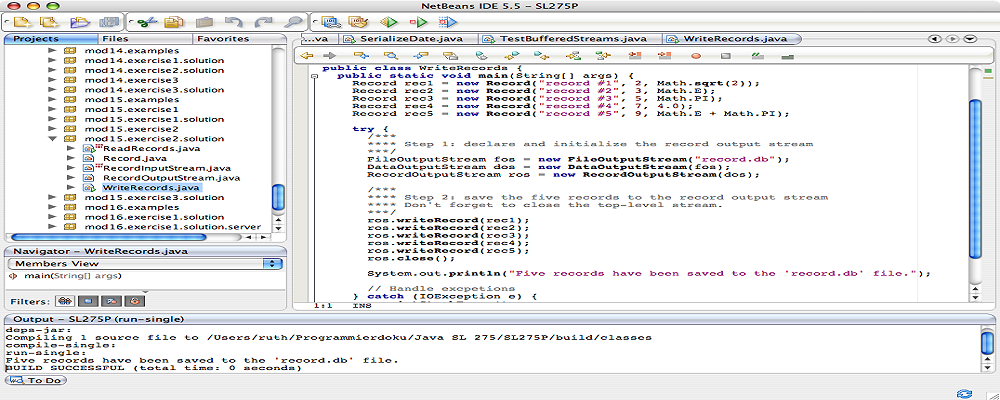1000x400 pixels.
Task: Collapse the mod15.exercise2.solution package
Action: 53,138
